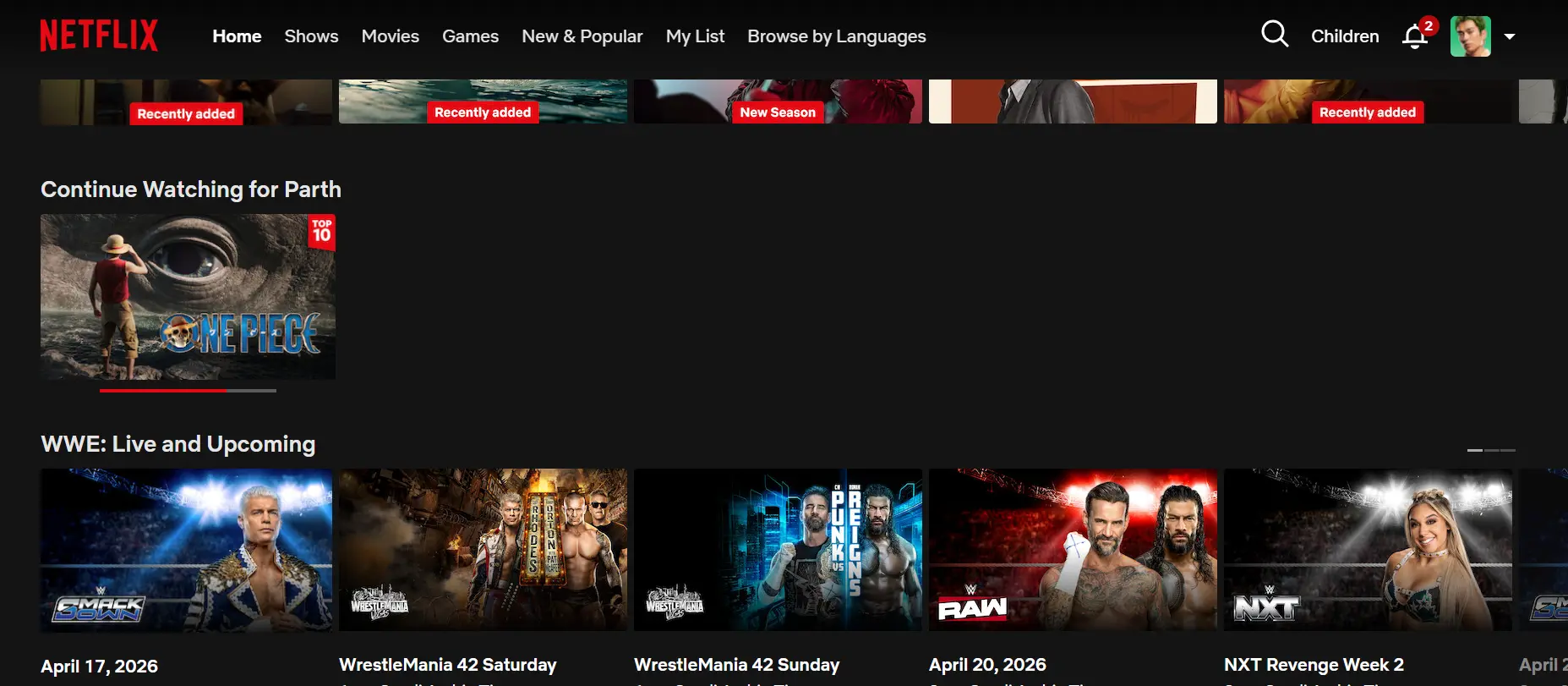This screenshot has height=686, width=1568.
Task: Click the WWE row pagination indicator
Action: [1491, 450]
